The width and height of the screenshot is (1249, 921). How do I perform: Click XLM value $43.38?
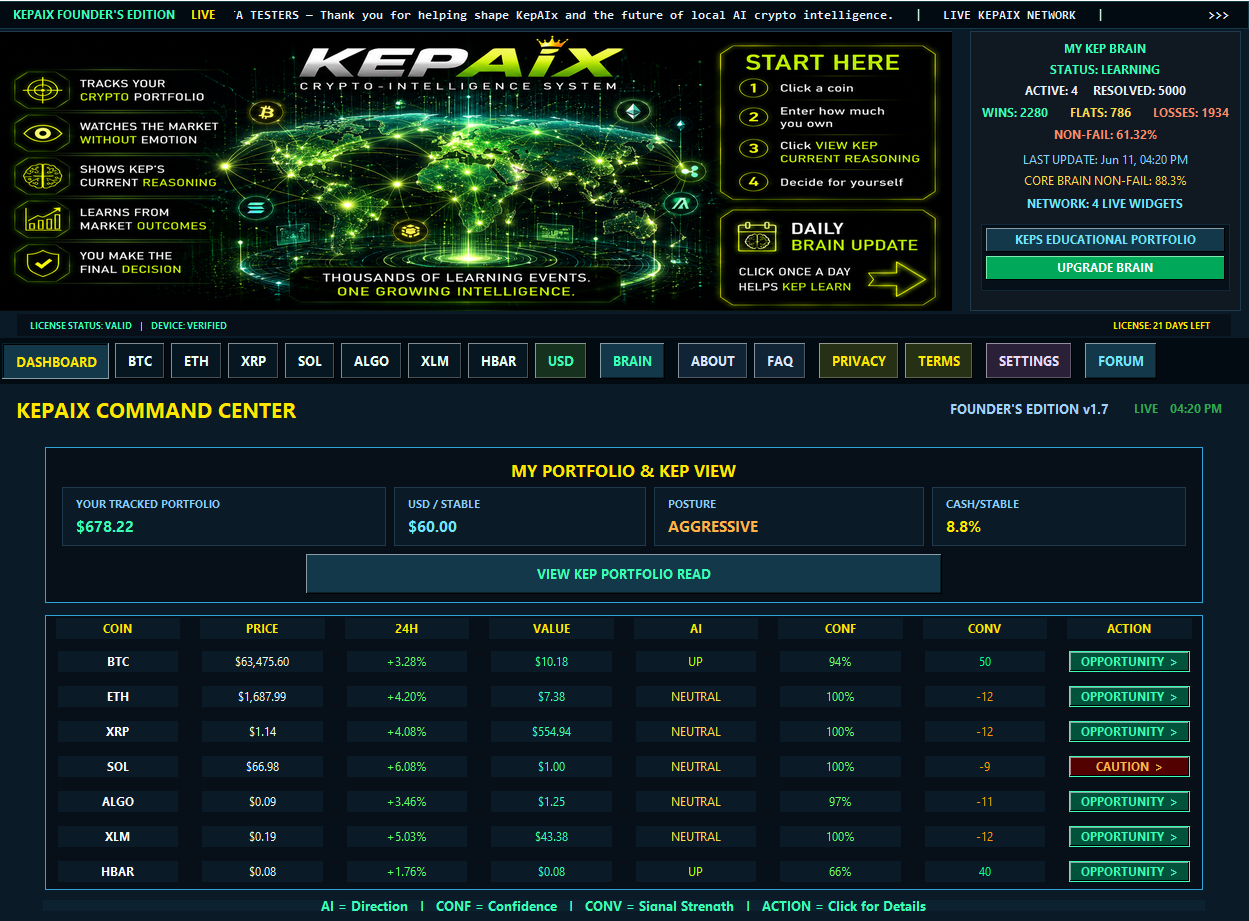click(x=552, y=837)
